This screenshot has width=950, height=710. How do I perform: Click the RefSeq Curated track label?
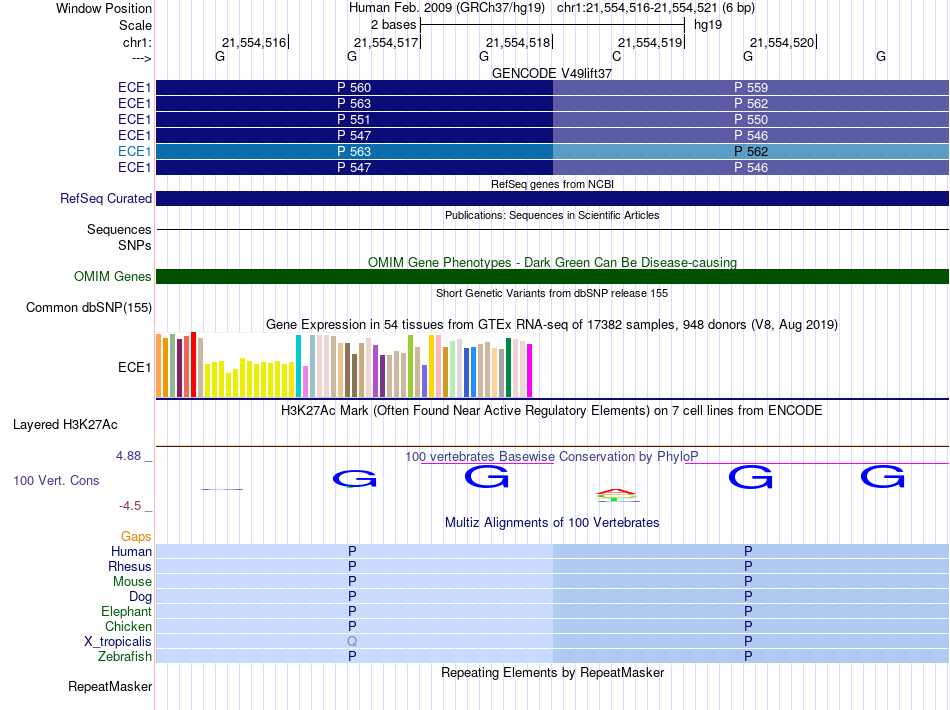click(x=106, y=199)
